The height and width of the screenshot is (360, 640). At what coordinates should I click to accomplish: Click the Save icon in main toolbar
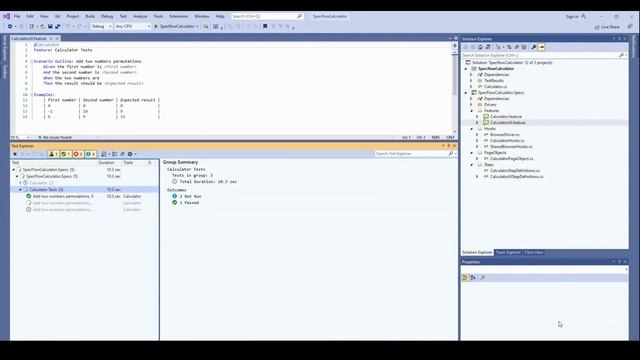pos(50,27)
